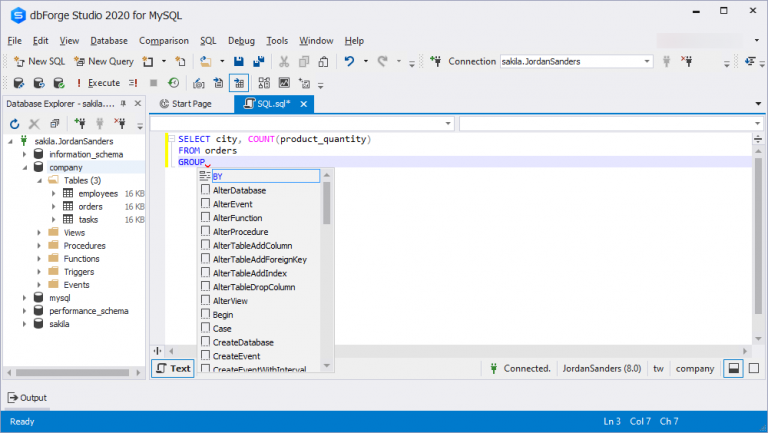Open the Database menu
The image size is (768, 433).
click(109, 41)
